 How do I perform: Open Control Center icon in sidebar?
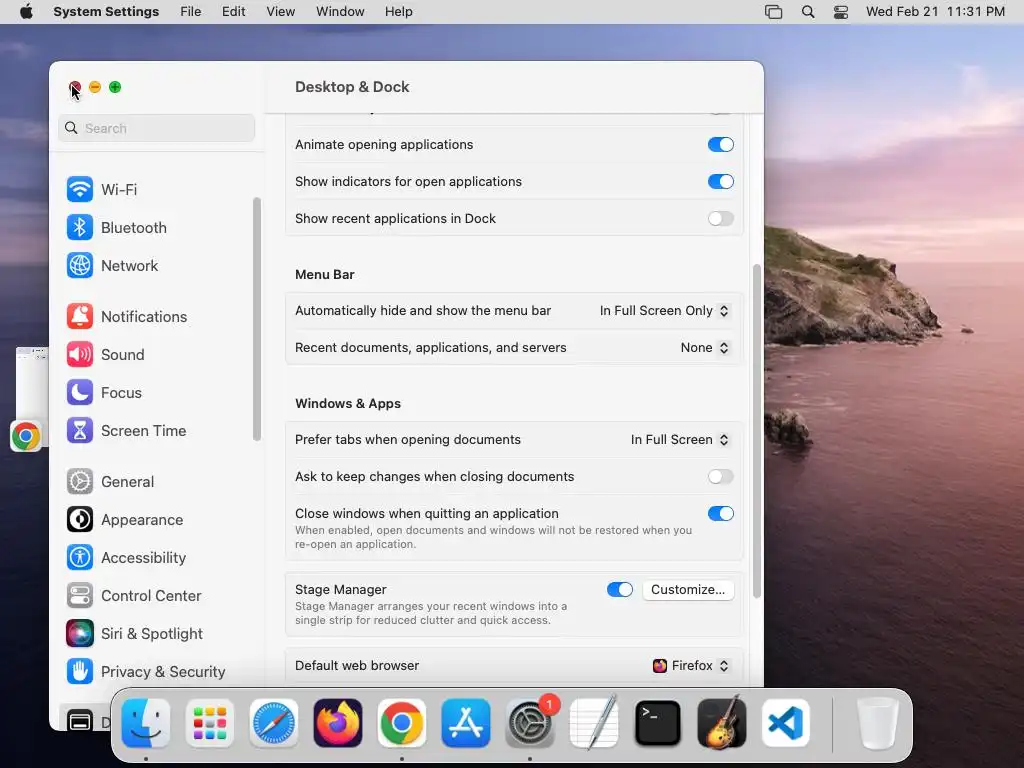(80, 596)
